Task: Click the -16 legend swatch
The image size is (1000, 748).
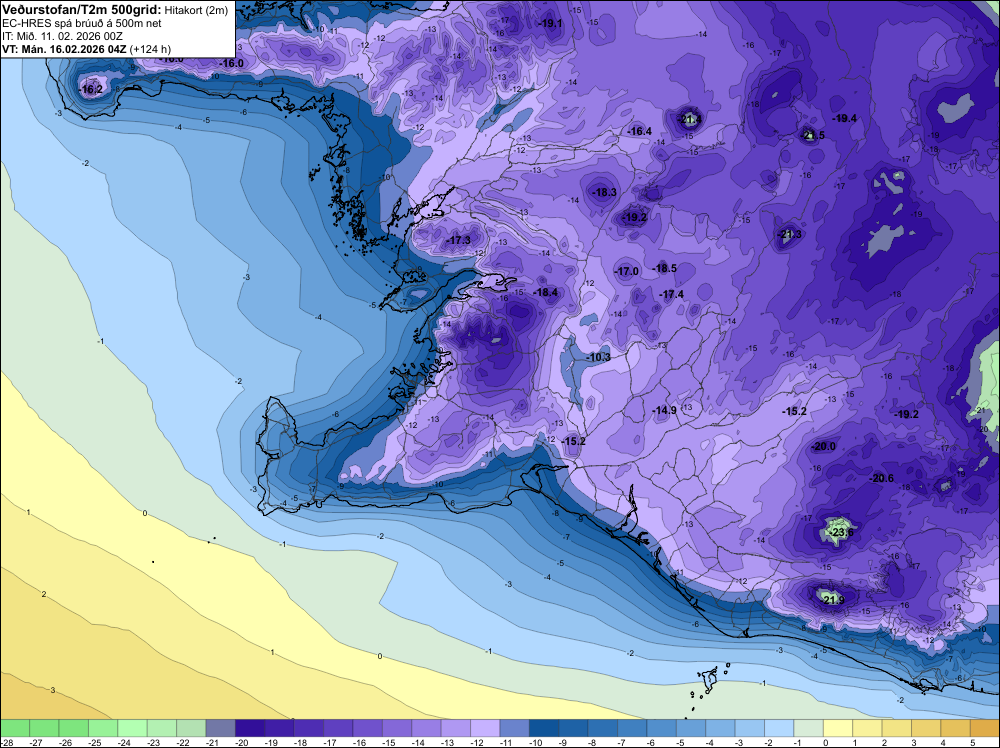Action: click(x=368, y=728)
